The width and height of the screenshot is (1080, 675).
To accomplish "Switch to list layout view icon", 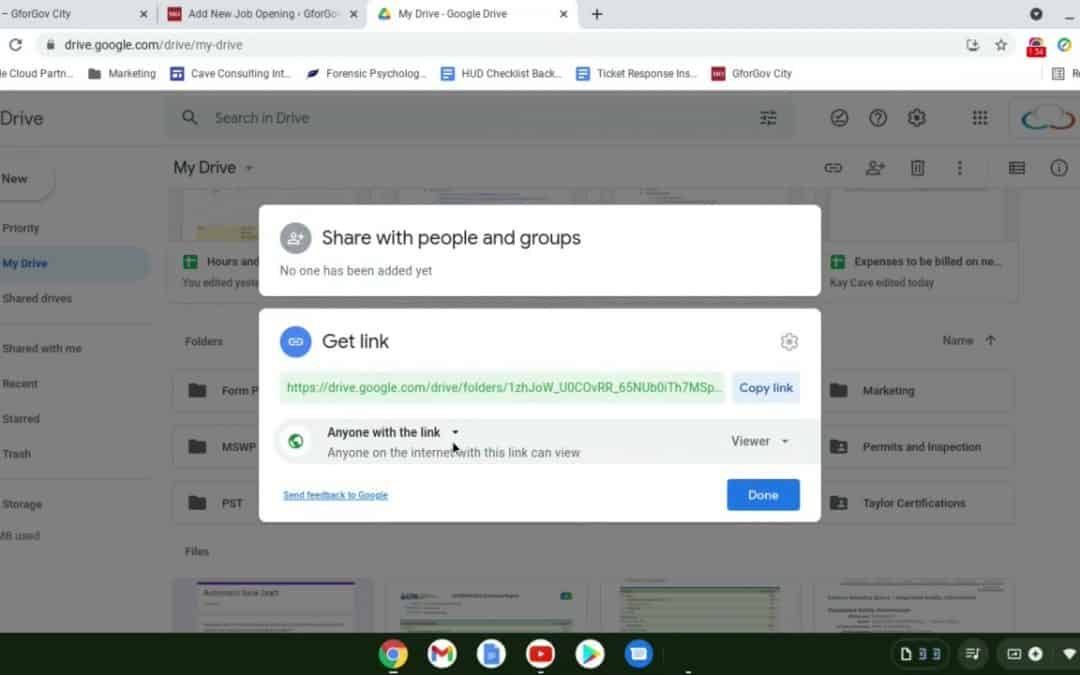I will pyautogui.click(x=1017, y=167).
